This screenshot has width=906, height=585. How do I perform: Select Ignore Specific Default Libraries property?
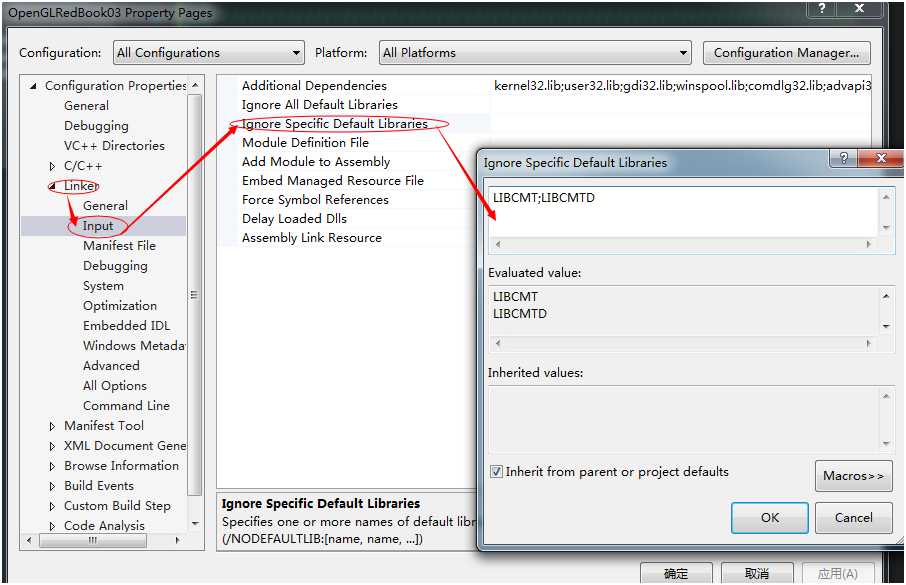click(335, 124)
